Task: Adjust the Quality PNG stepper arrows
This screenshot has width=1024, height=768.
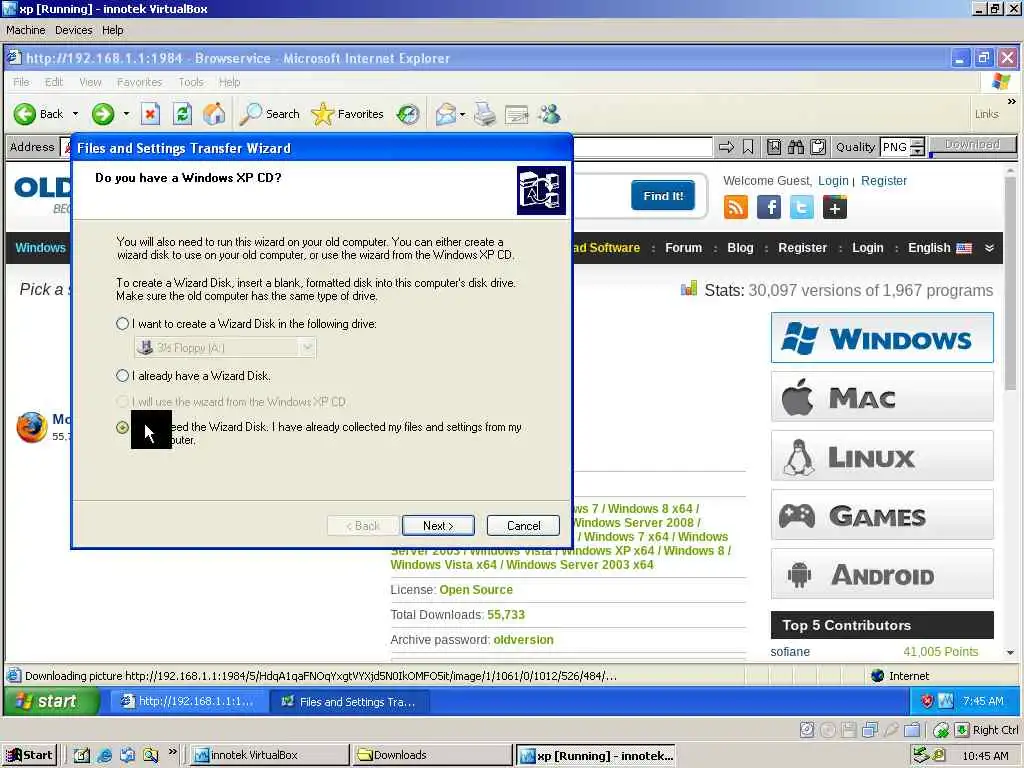Action: click(x=918, y=147)
